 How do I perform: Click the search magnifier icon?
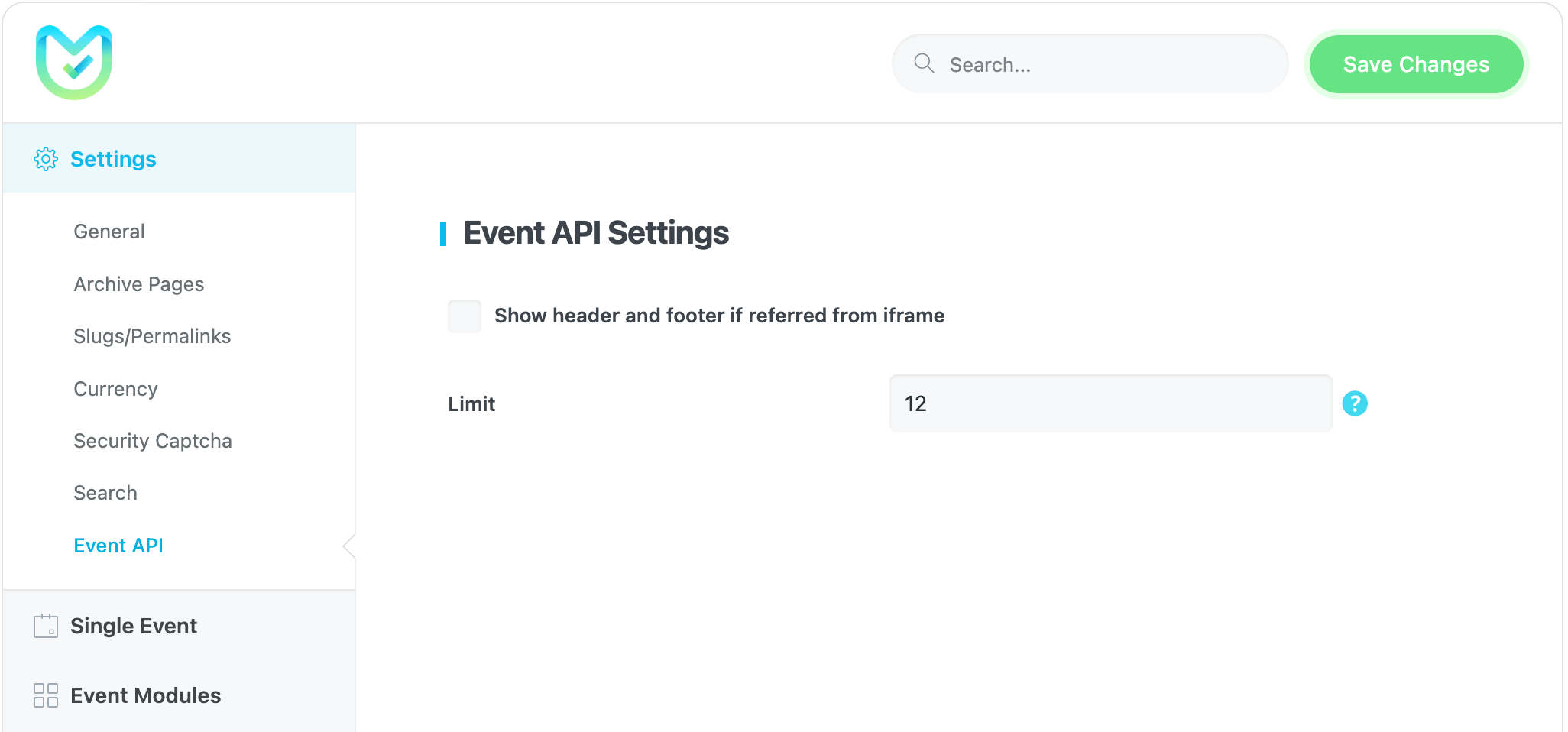pos(924,63)
